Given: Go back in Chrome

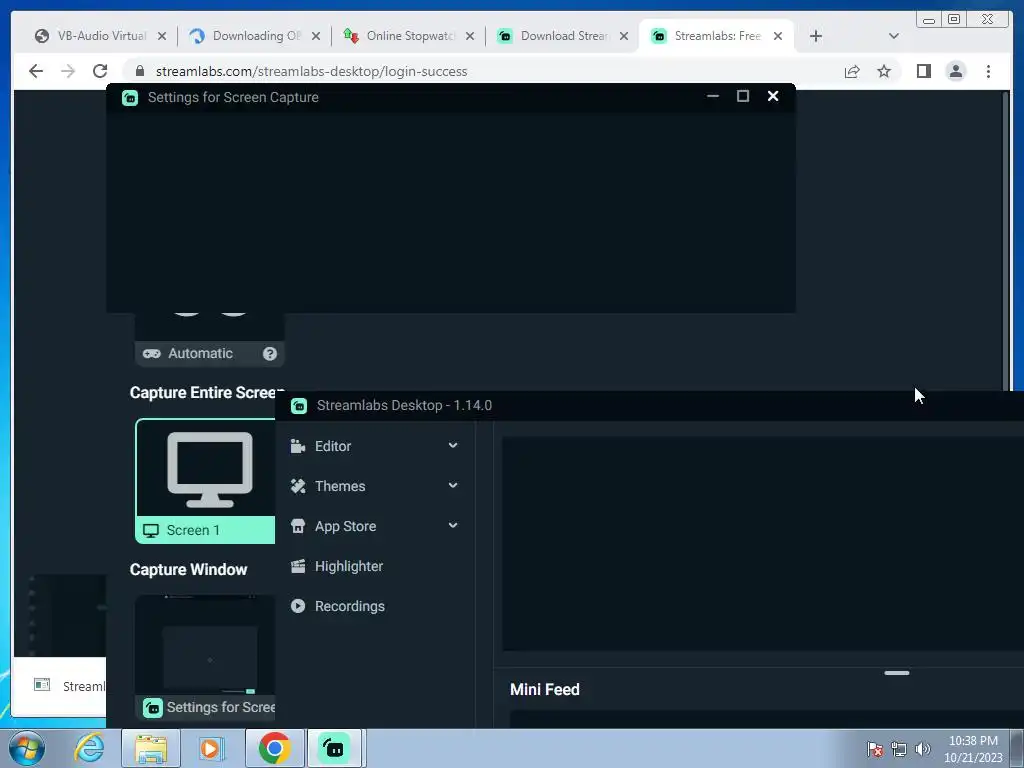Looking at the screenshot, I should 36,71.
